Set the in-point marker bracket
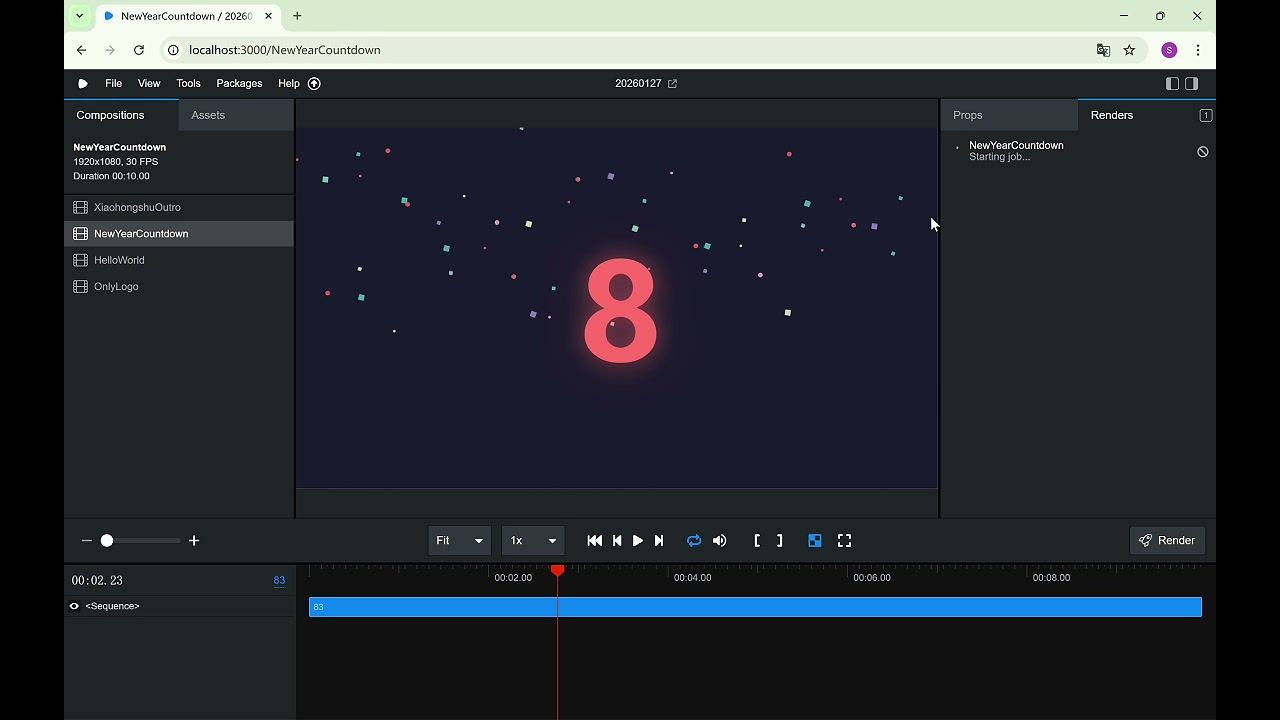Image resolution: width=1280 pixels, height=720 pixels. tap(757, 541)
